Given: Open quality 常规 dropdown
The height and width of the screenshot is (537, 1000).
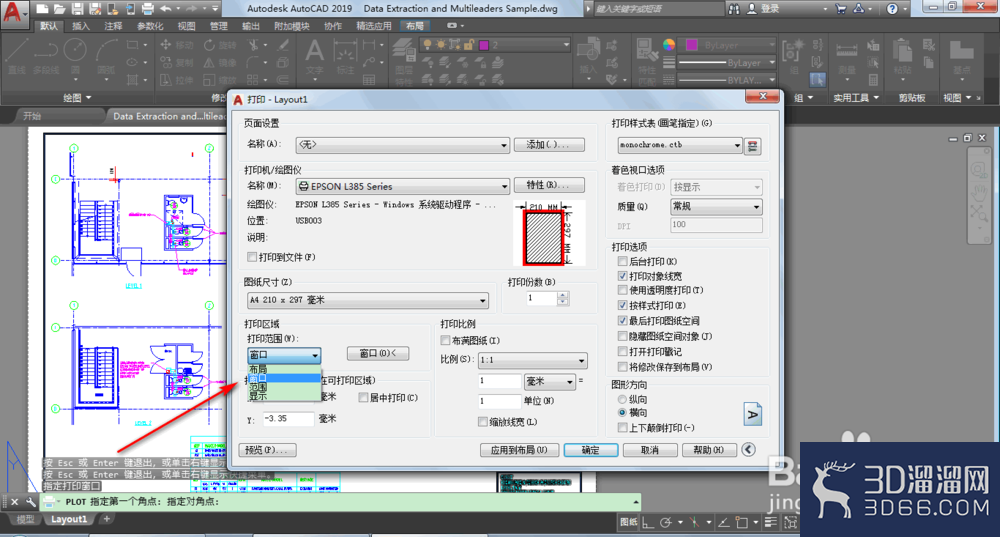Looking at the screenshot, I should pos(716,207).
